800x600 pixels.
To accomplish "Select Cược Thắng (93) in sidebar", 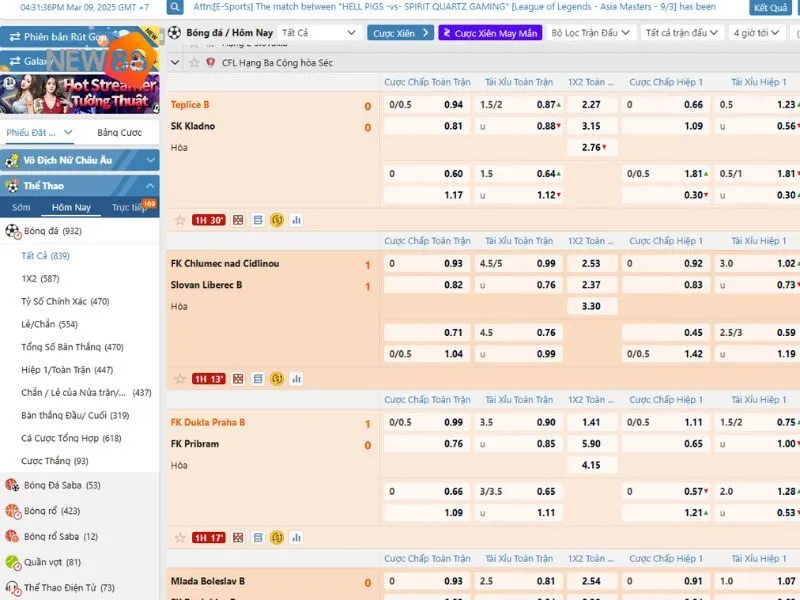I will [x=55, y=461].
